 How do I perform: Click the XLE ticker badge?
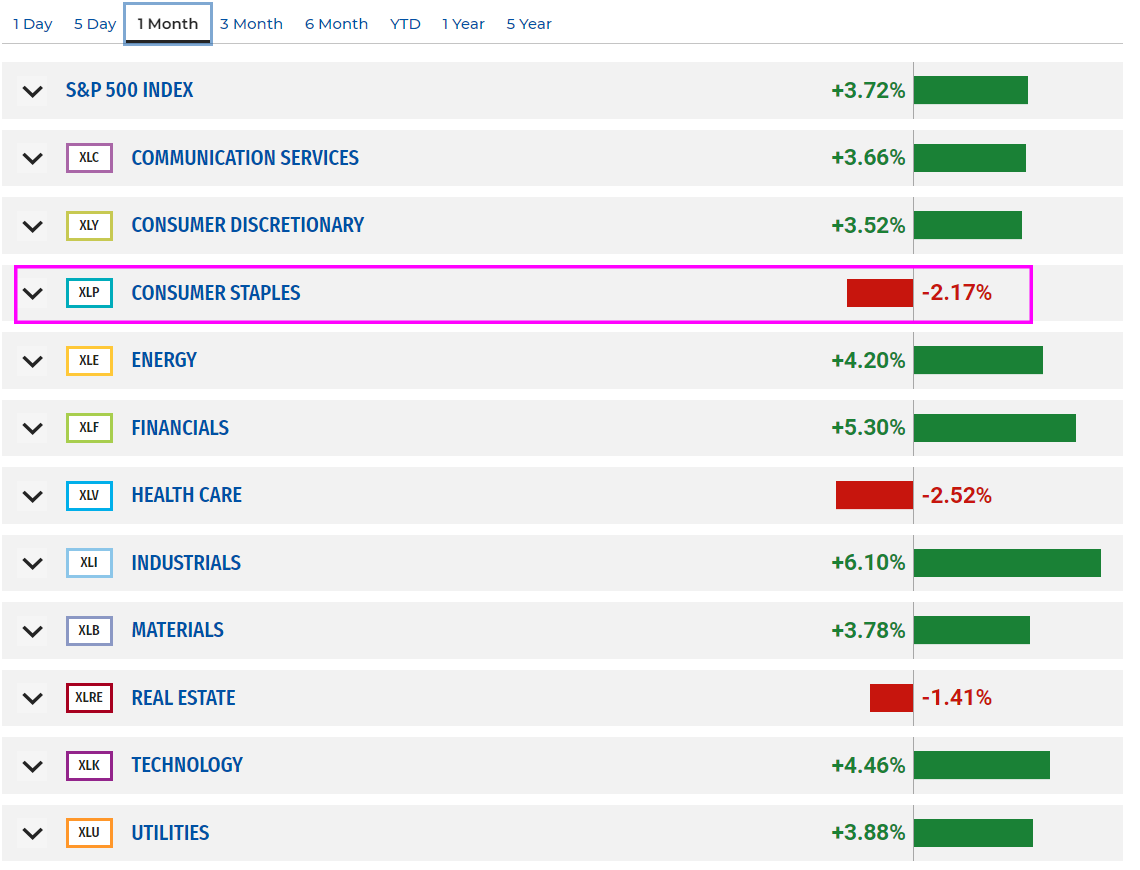[89, 361]
